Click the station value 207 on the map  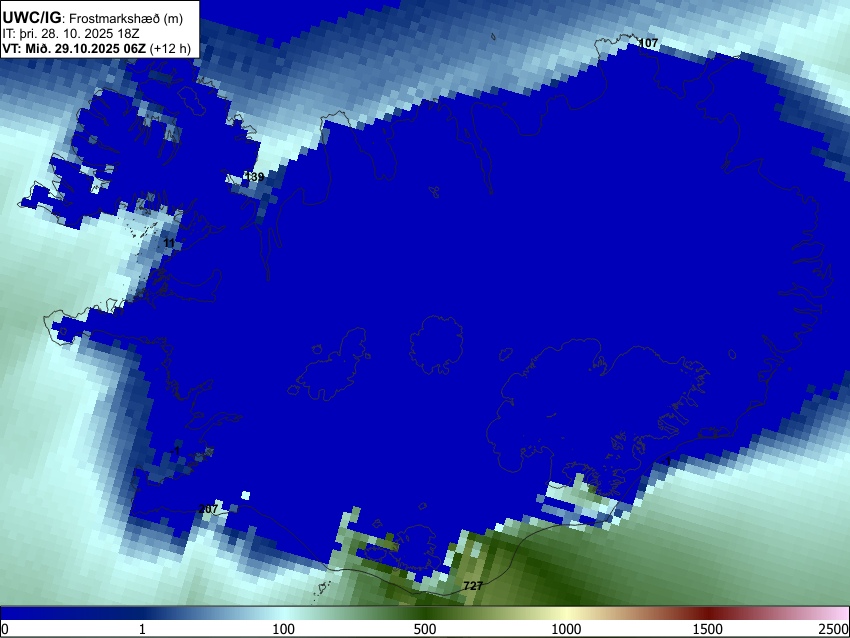click(208, 508)
